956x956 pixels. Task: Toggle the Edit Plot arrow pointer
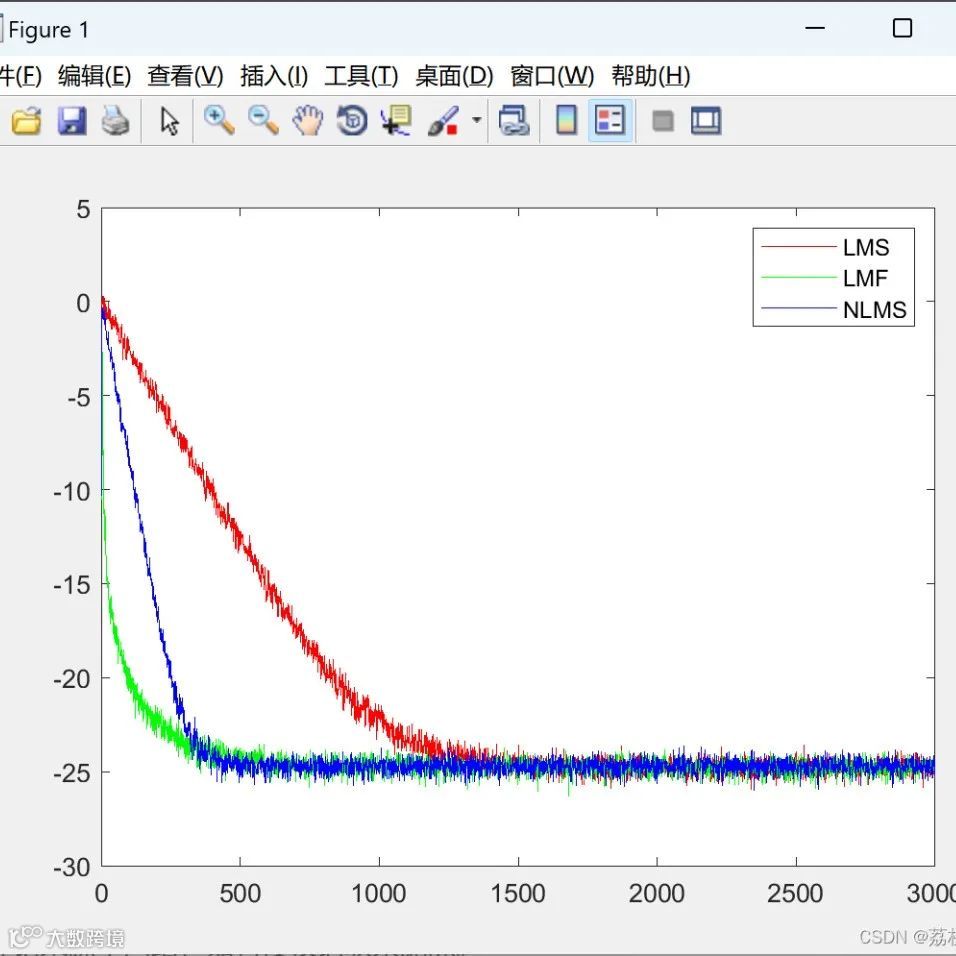(169, 122)
